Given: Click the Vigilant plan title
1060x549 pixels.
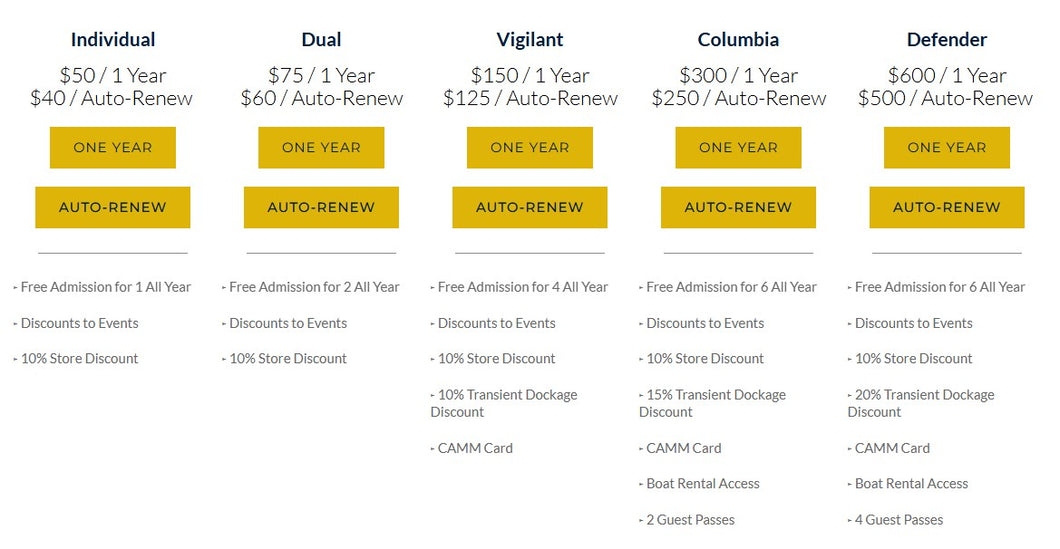Looking at the screenshot, I should click(x=530, y=40).
